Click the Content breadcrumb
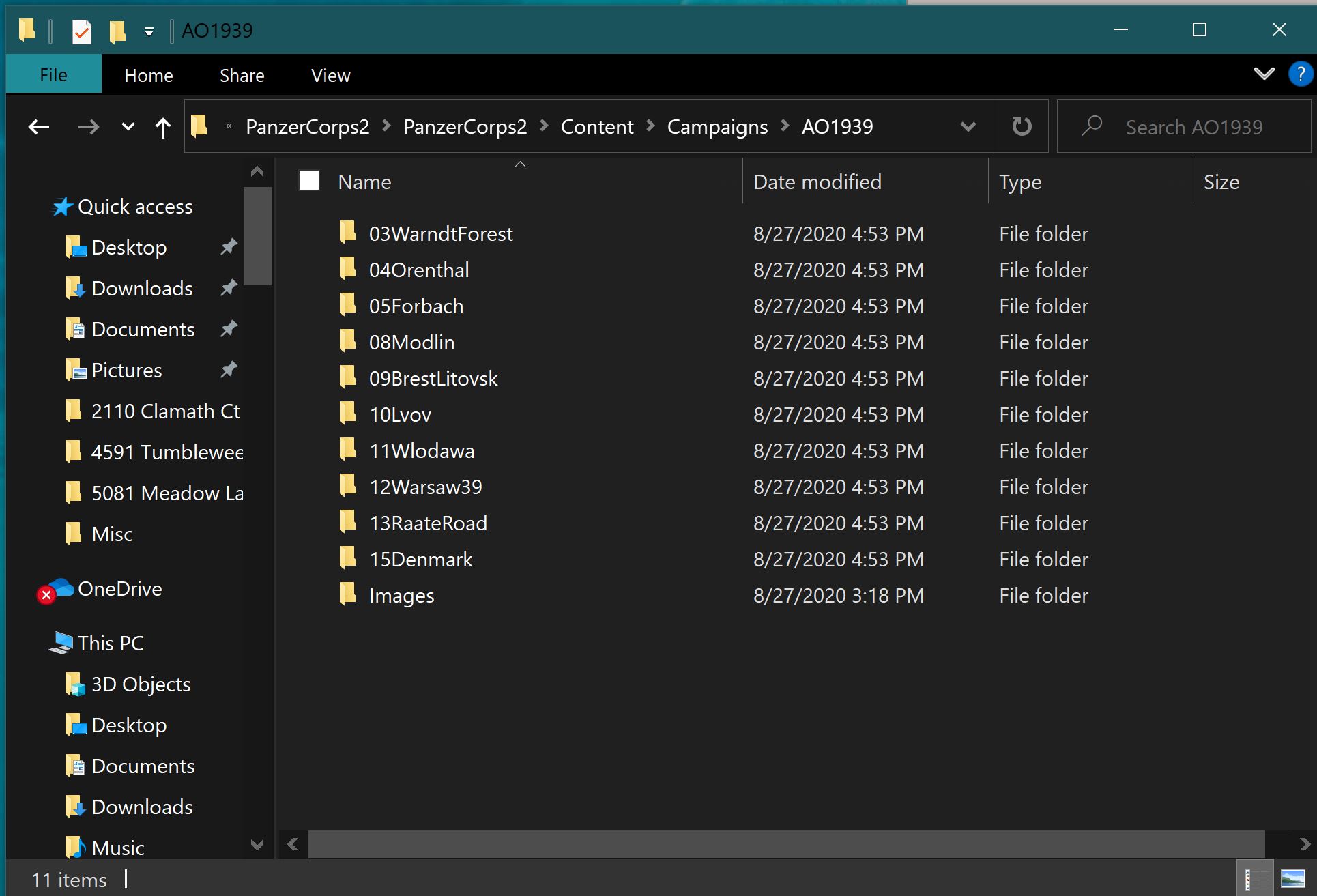 point(597,126)
